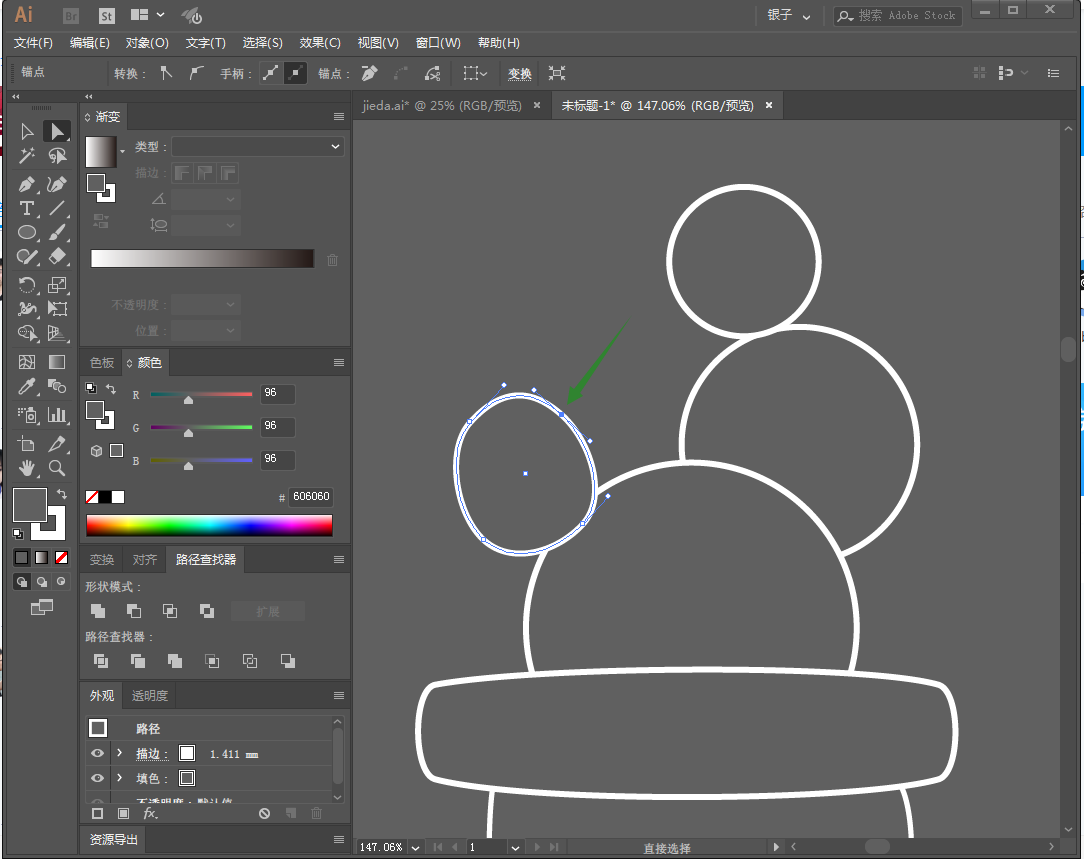Image resolution: width=1084 pixels, height=859 pixels.
Task: Select the Magic Wand tool
Action: [27, 156]
